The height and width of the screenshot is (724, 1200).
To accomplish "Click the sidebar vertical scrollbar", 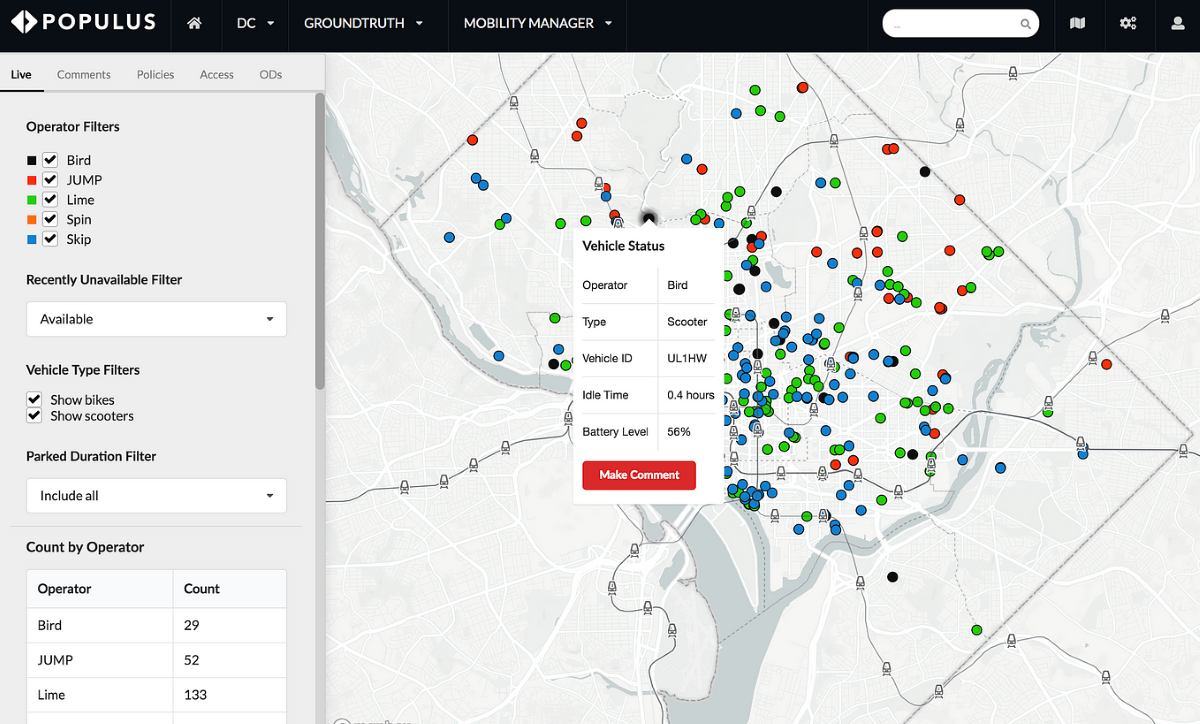I will pos(320,240).
